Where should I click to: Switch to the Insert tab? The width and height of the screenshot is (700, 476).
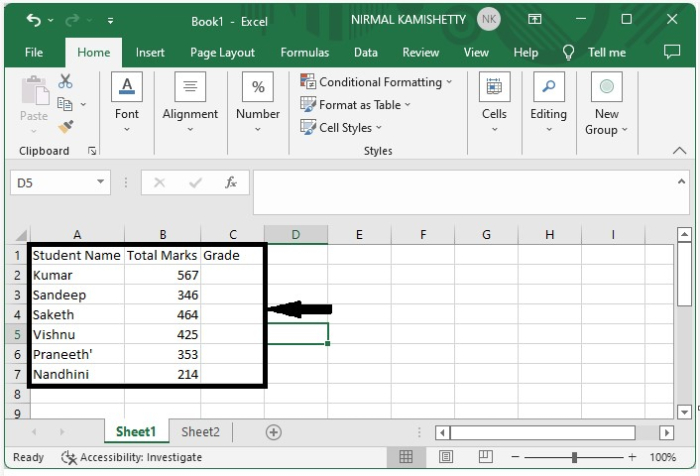coord(150,53)
